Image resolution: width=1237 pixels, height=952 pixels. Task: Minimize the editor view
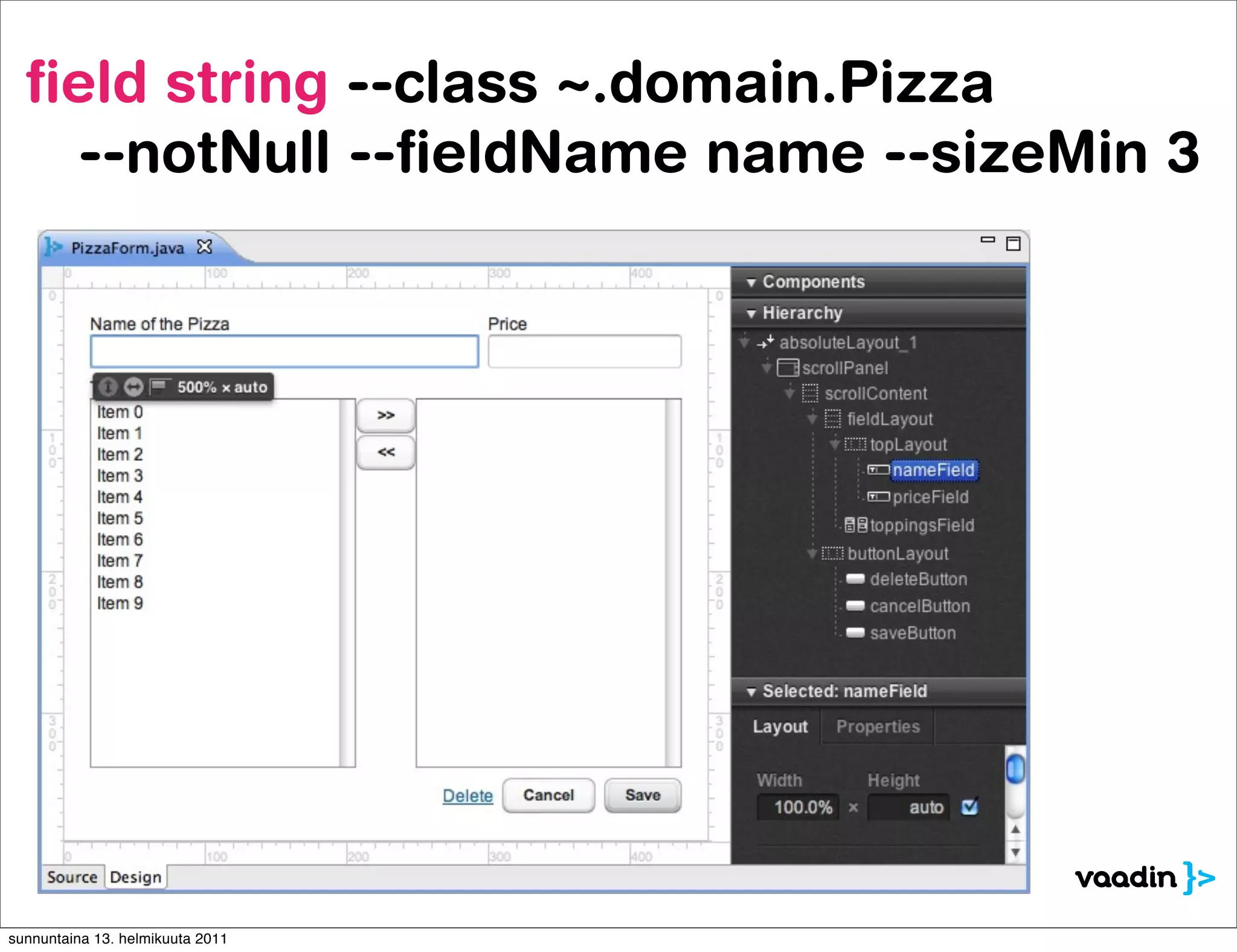[x=988, y=240]
